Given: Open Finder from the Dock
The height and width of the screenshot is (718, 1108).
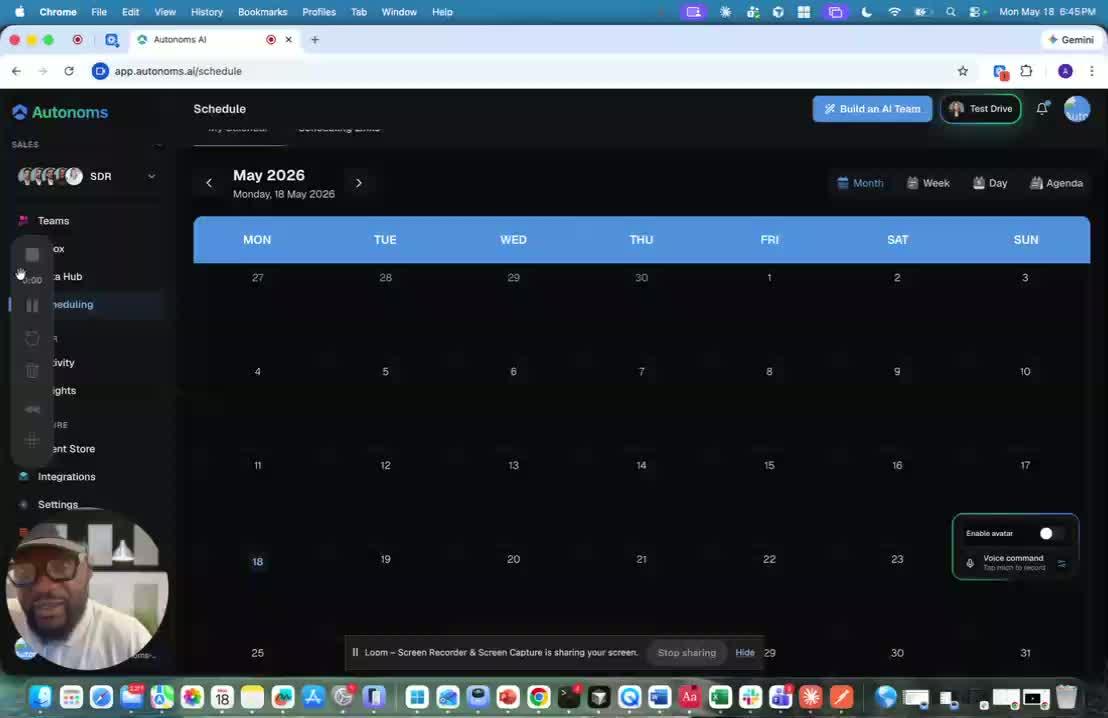Looking at the screenshot, I should (41, 698).
